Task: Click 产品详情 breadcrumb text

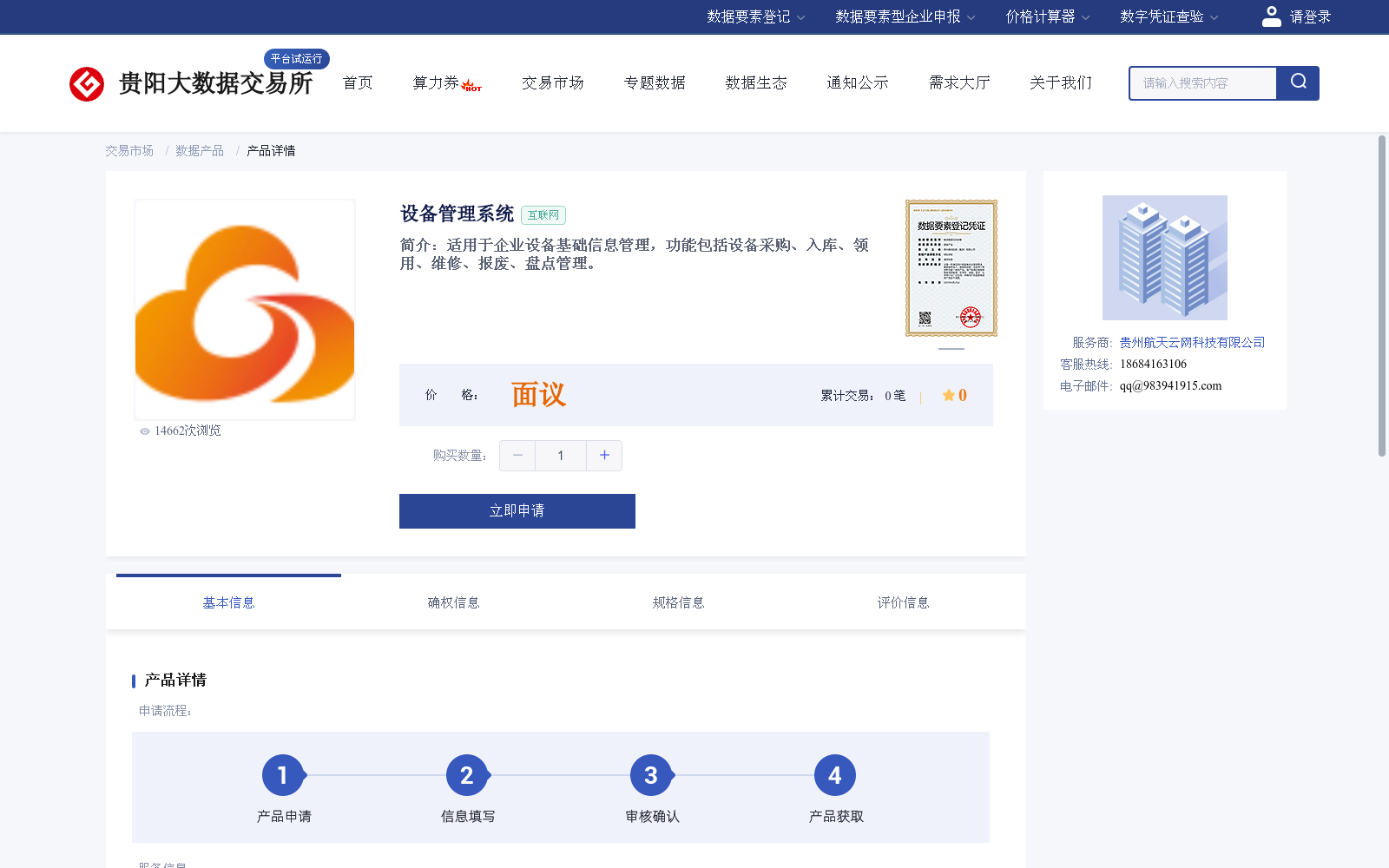Action: coord(271,151)
